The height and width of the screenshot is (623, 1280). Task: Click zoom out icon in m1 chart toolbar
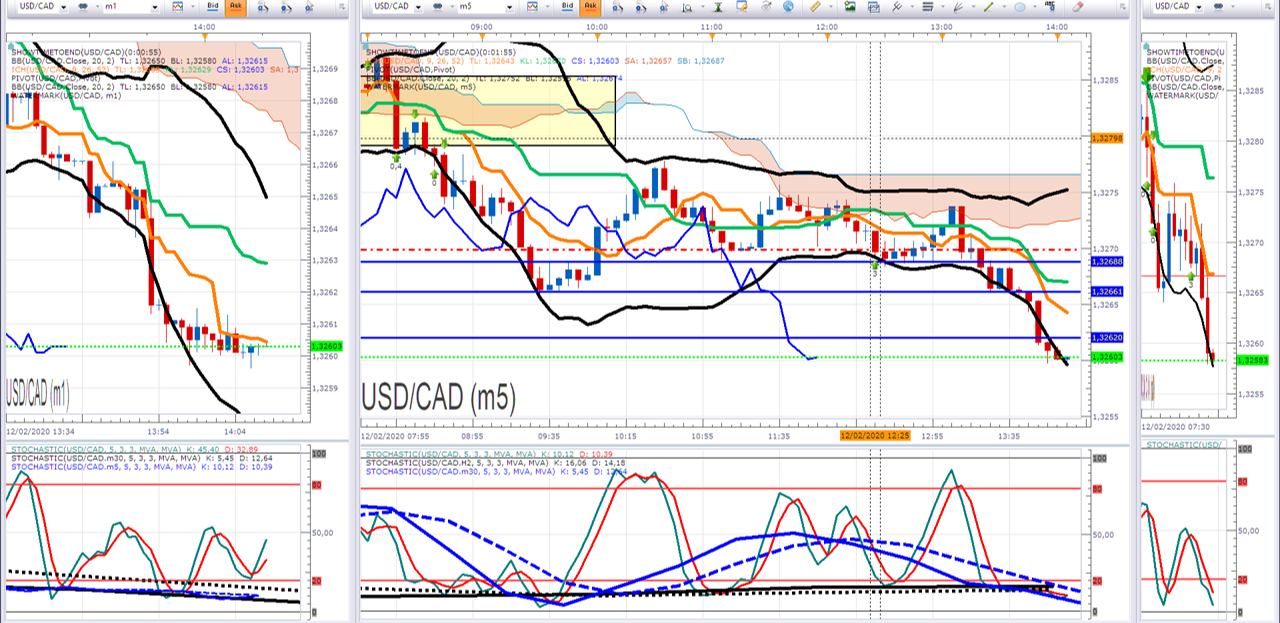click(x=286, y=7)
